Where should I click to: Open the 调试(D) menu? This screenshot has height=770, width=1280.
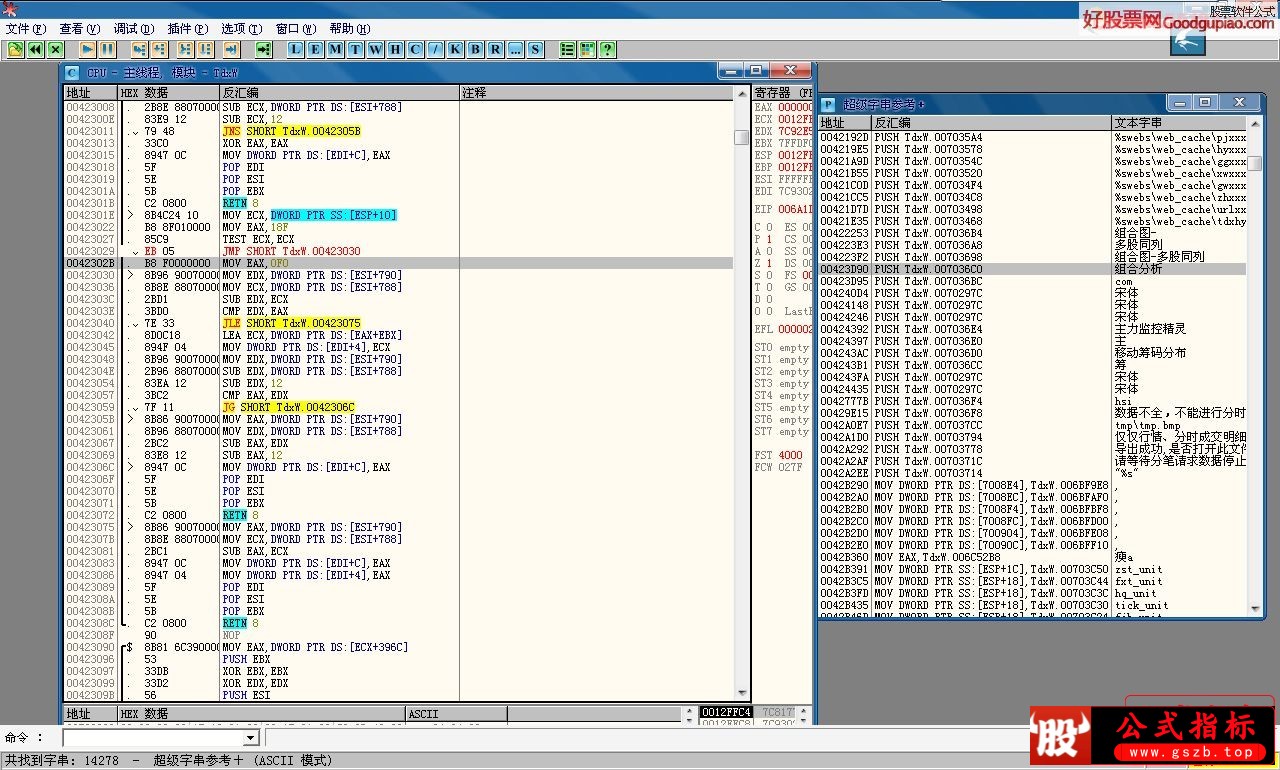(x=134, y=29)
